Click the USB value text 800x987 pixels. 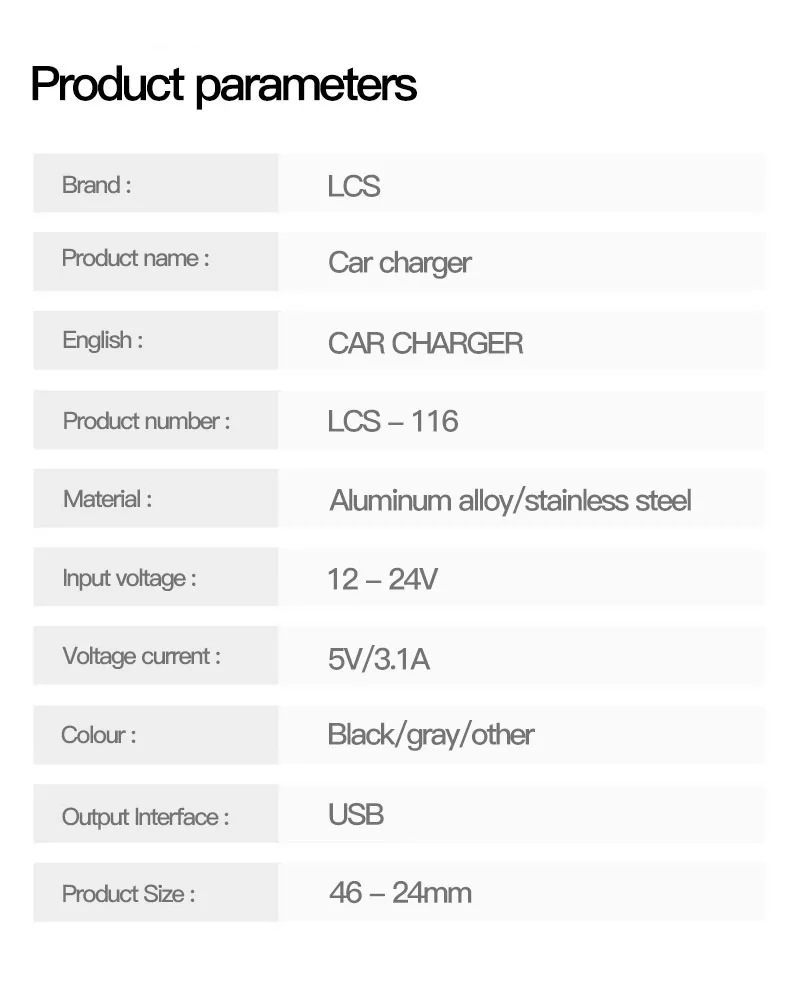[x=356, y=815]
